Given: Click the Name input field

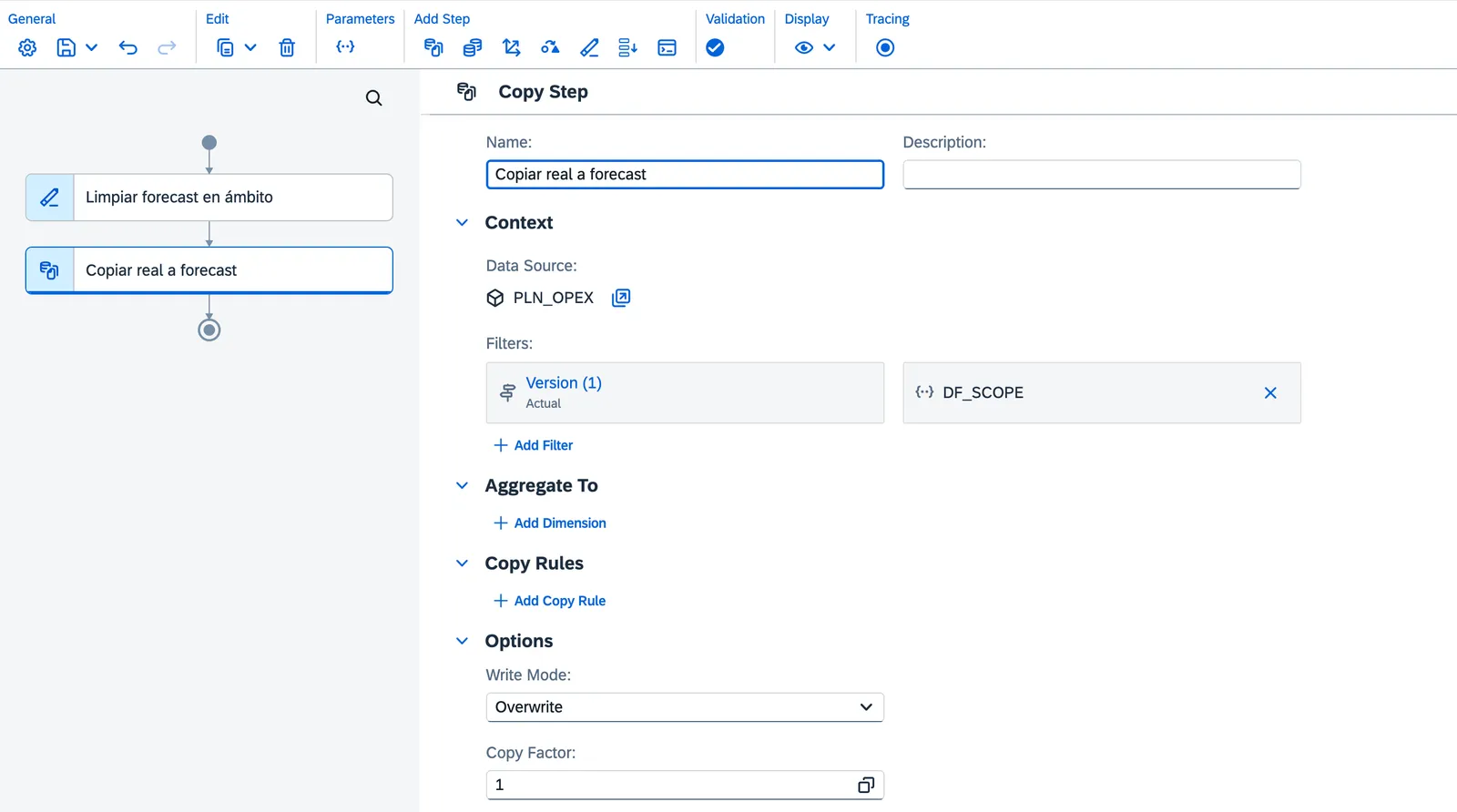Looking at the screenshot, I should (x=685, y=175).
